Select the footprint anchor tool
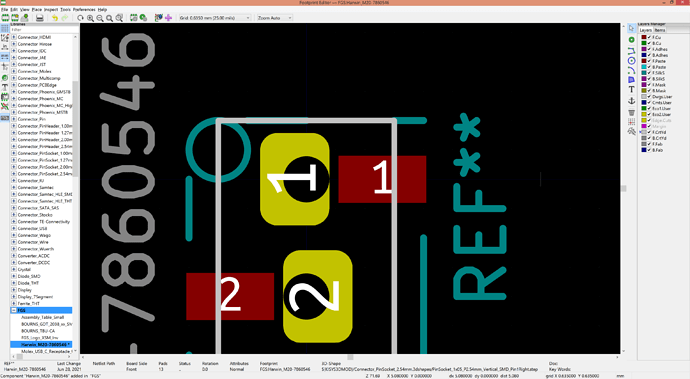 click(631, 101)
